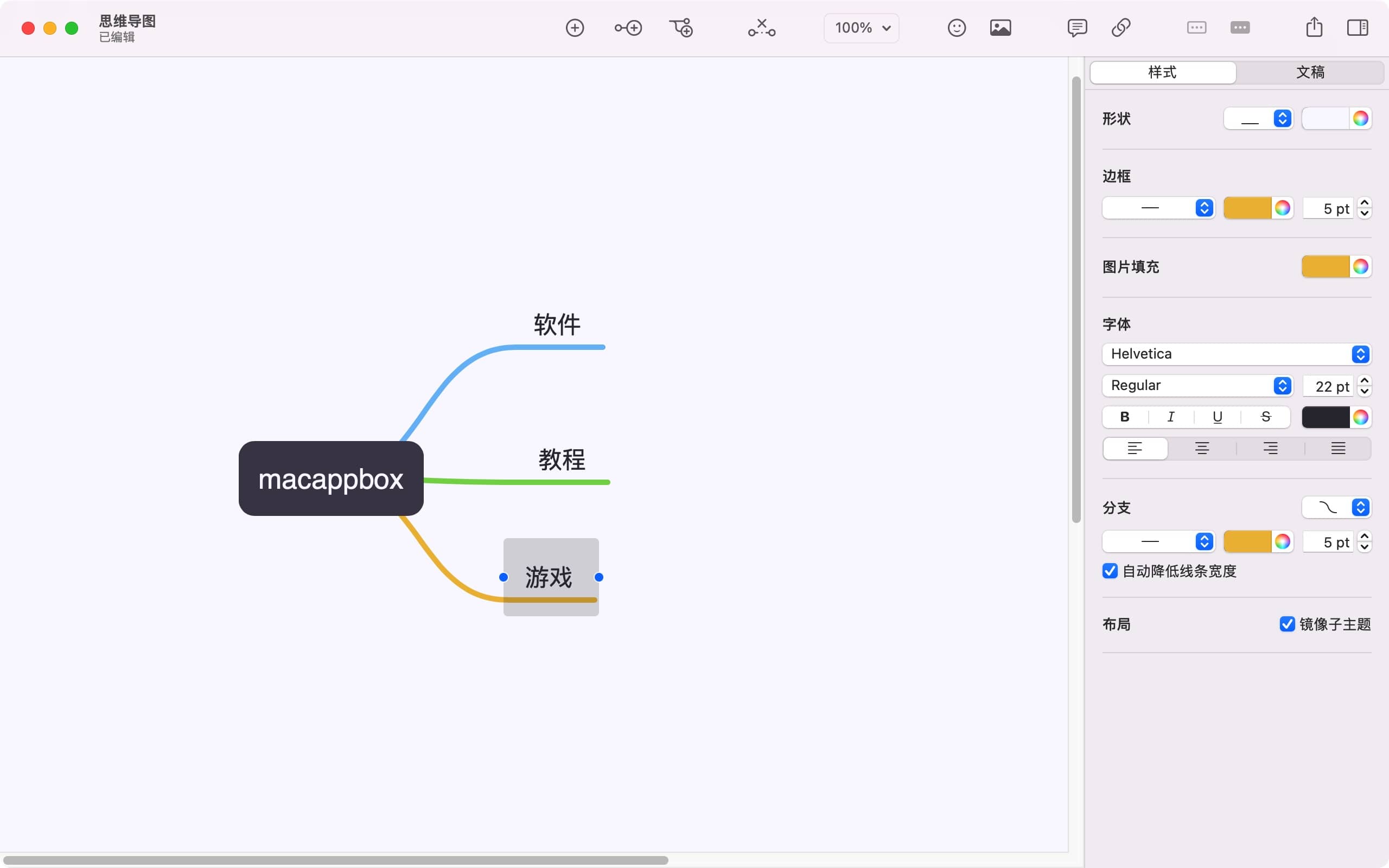1389x868 pixels.
Task: Select the 游戏 topic node
Action: tap(550, 577)
